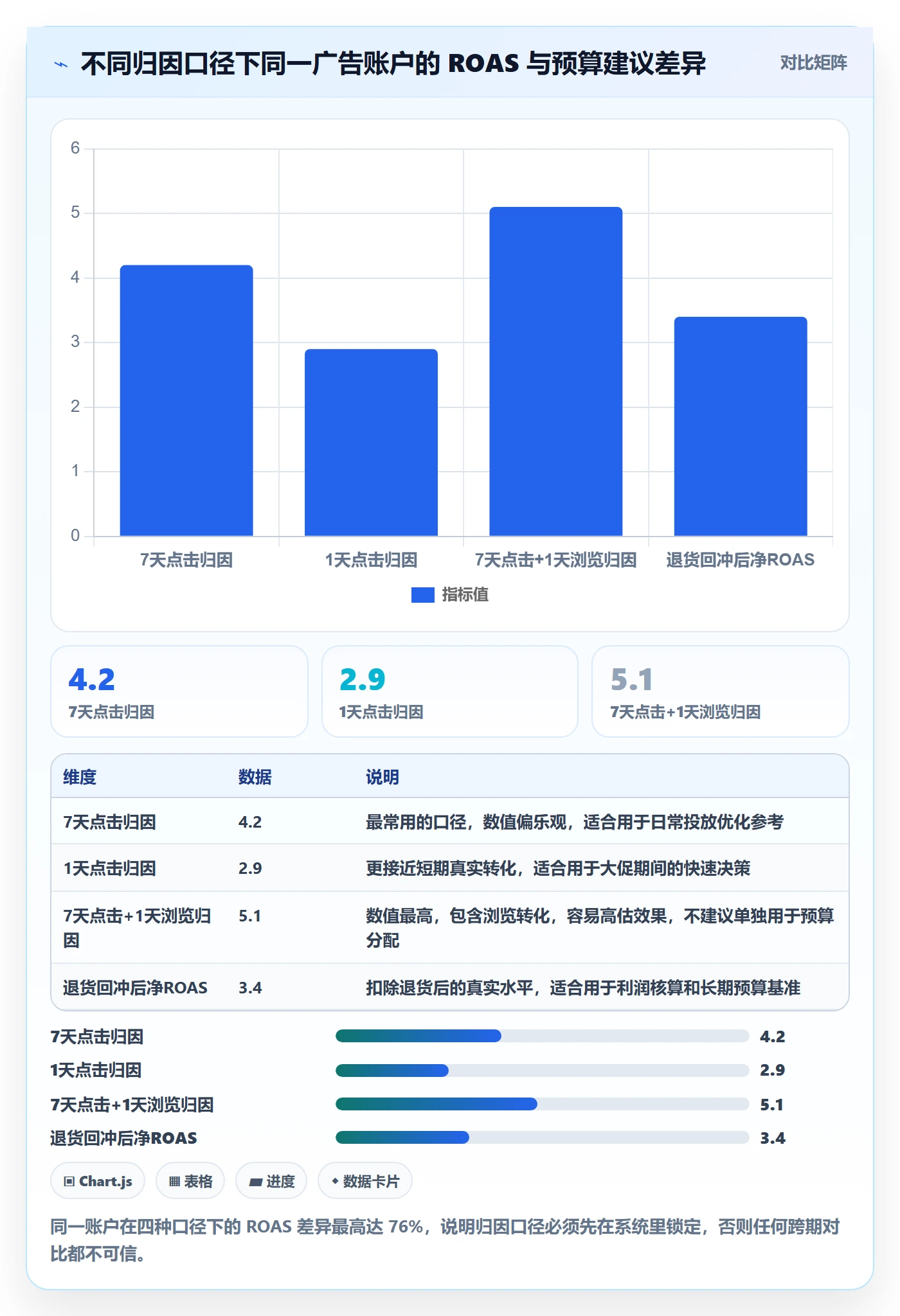
Task: Click the 1天点击归因 bar in chart
Action: click(371, 443)
